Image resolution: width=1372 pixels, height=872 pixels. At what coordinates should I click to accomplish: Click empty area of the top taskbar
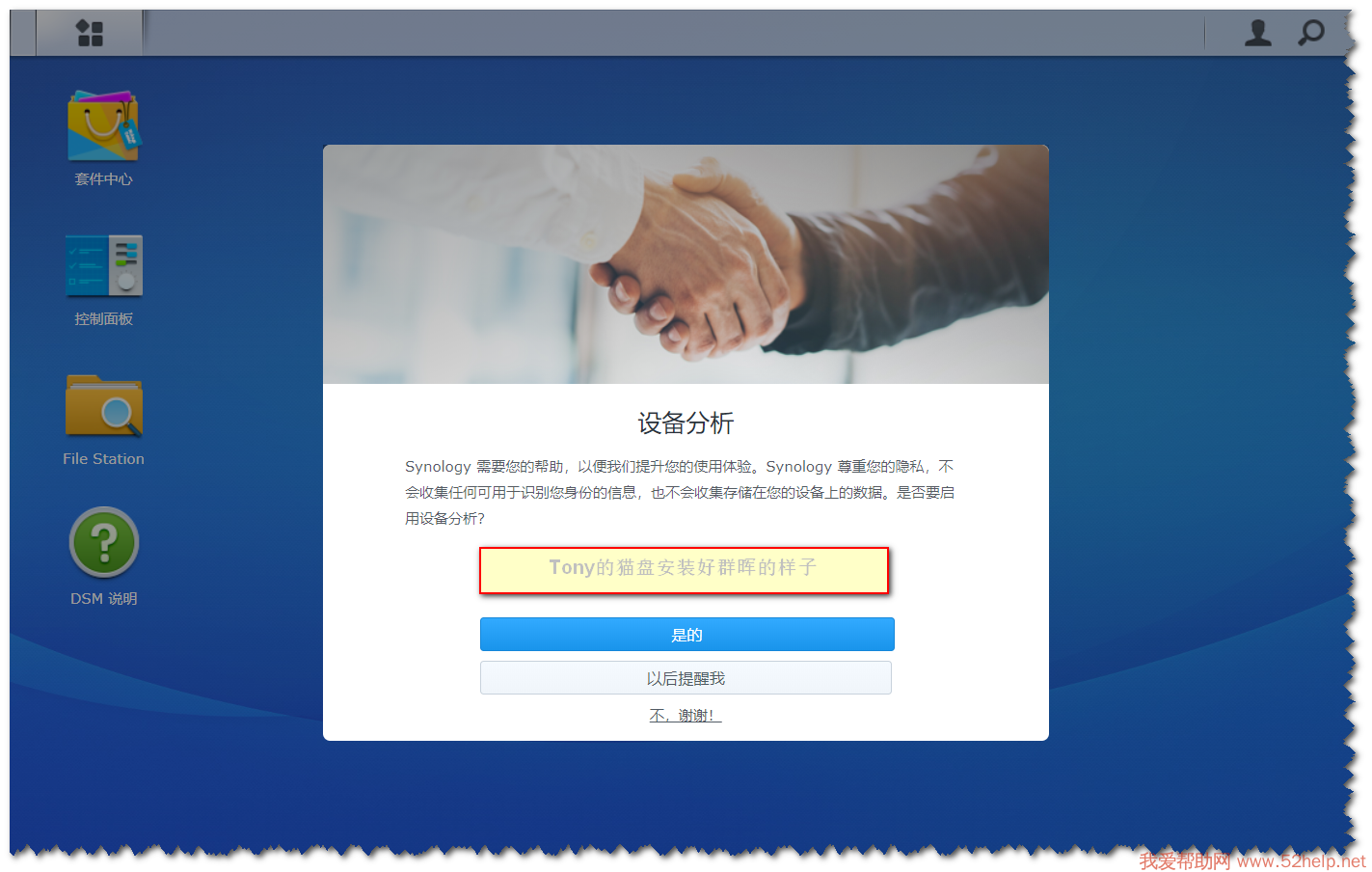pyautogui.click(x=675, y=33)
